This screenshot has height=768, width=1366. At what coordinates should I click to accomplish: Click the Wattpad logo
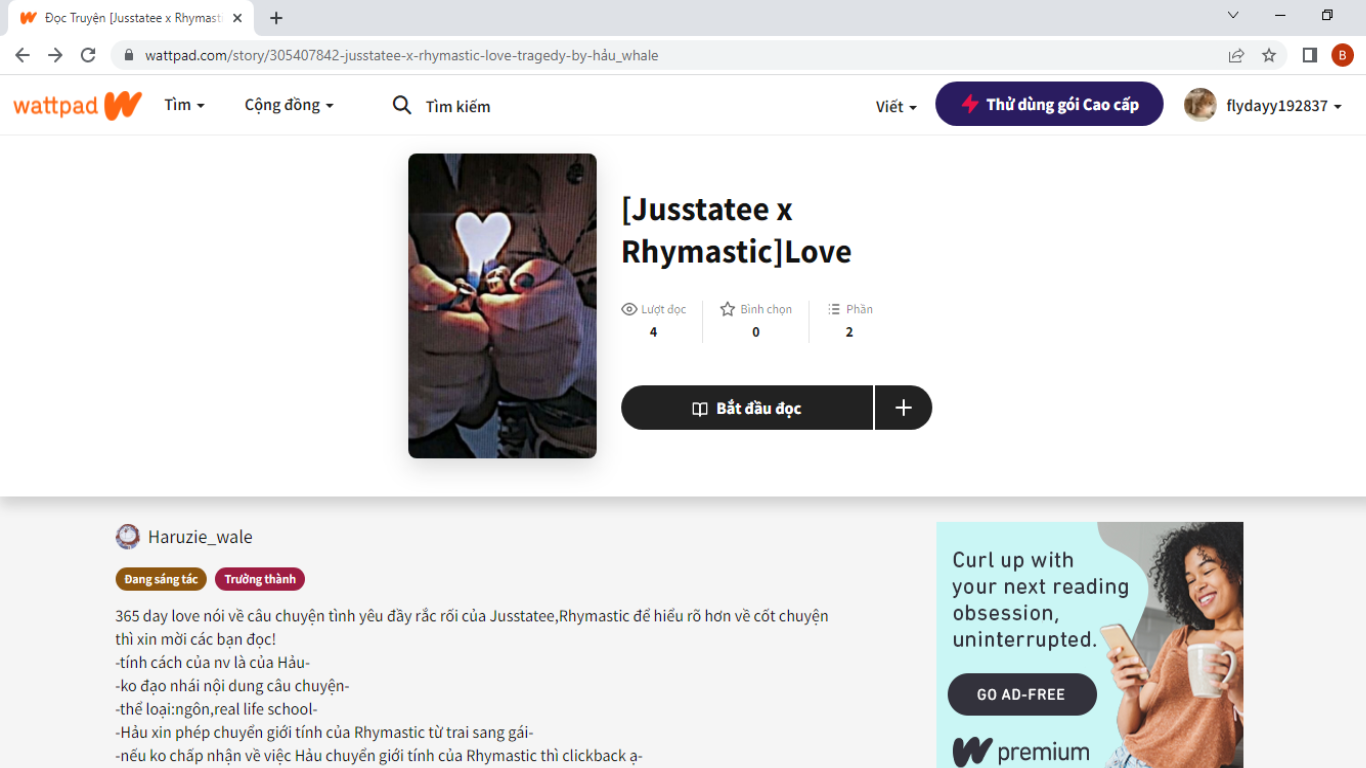coord(77,105)
